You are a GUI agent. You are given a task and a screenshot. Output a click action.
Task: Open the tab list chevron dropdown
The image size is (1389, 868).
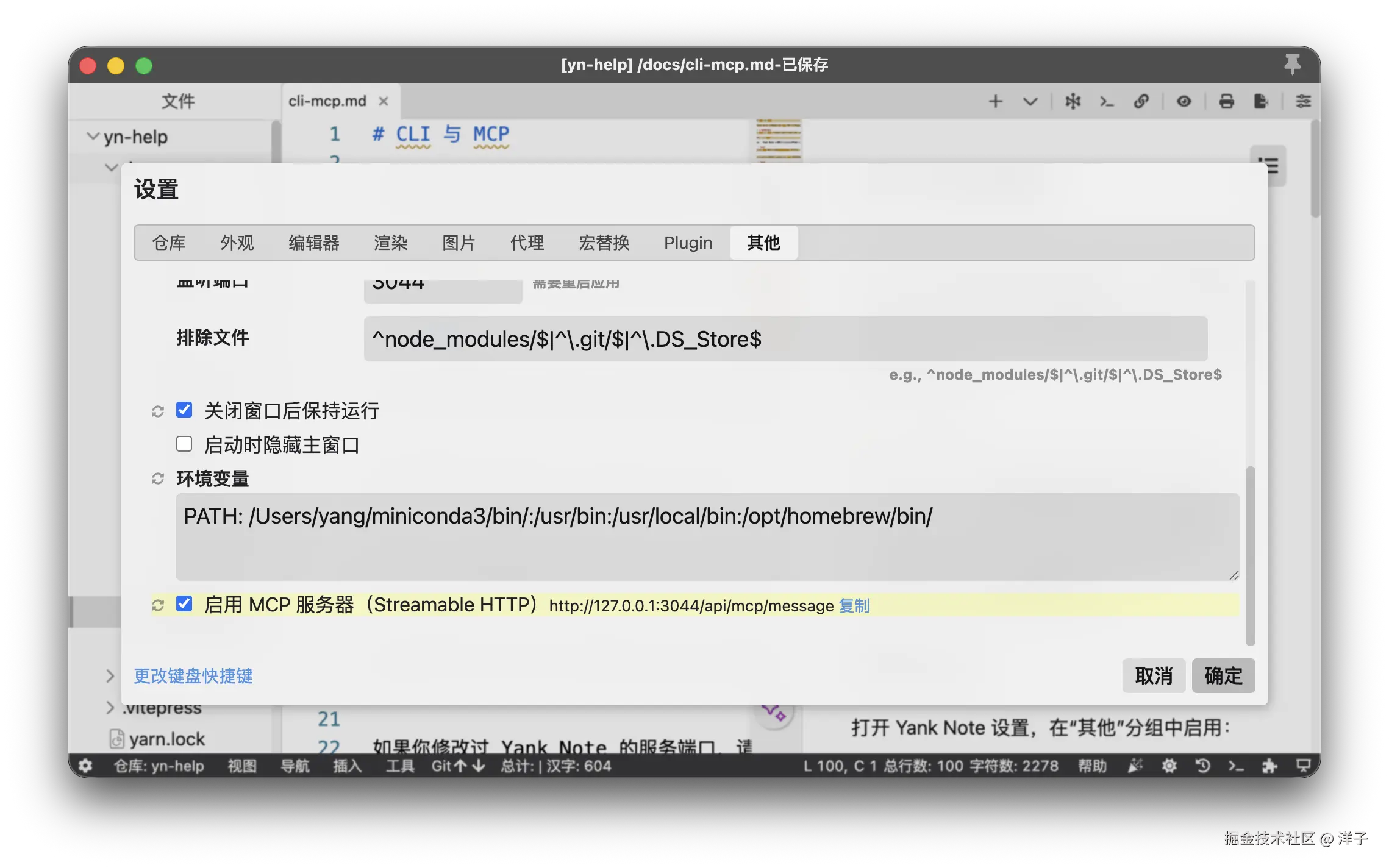tap(1030, 102)
